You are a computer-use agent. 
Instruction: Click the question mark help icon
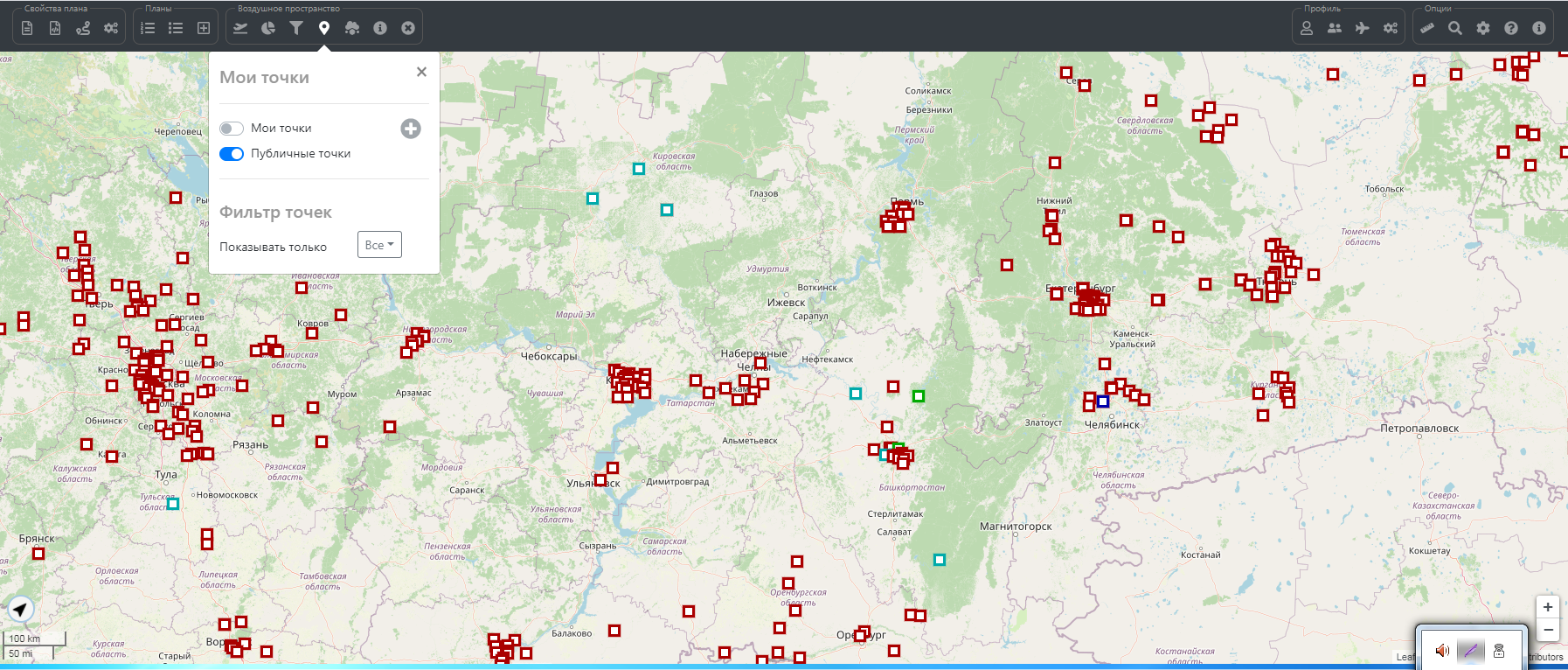pyautogui.click(x=1511, y=28)
